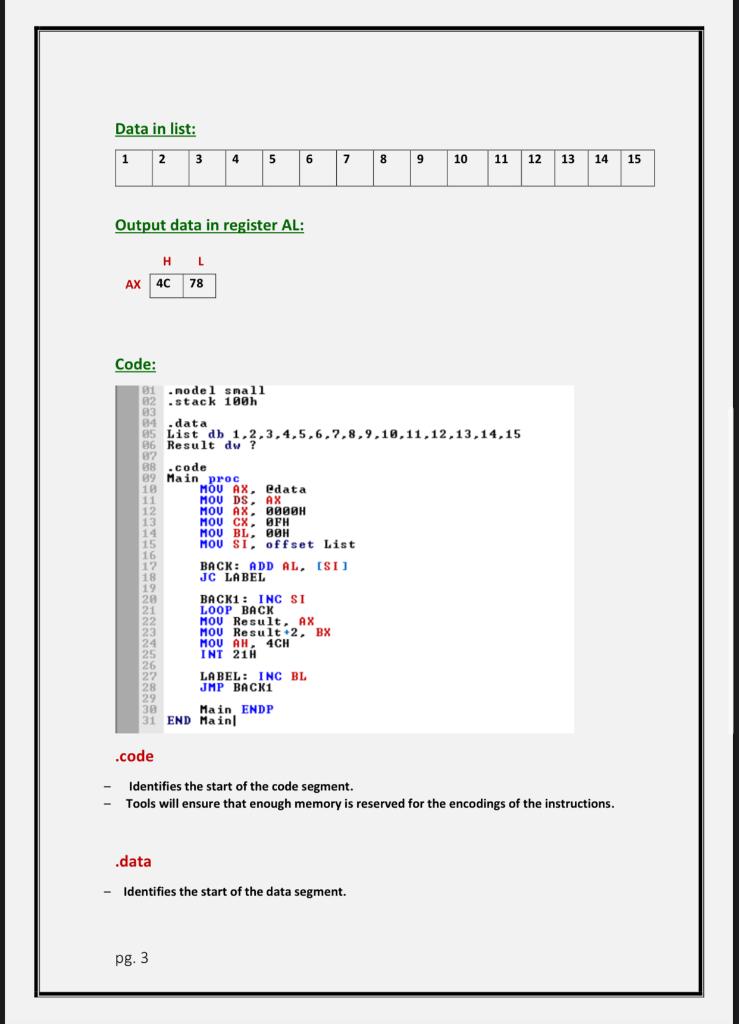
Task: Click the 'MOV Result, AX' code line
Action: coord(257,622)
